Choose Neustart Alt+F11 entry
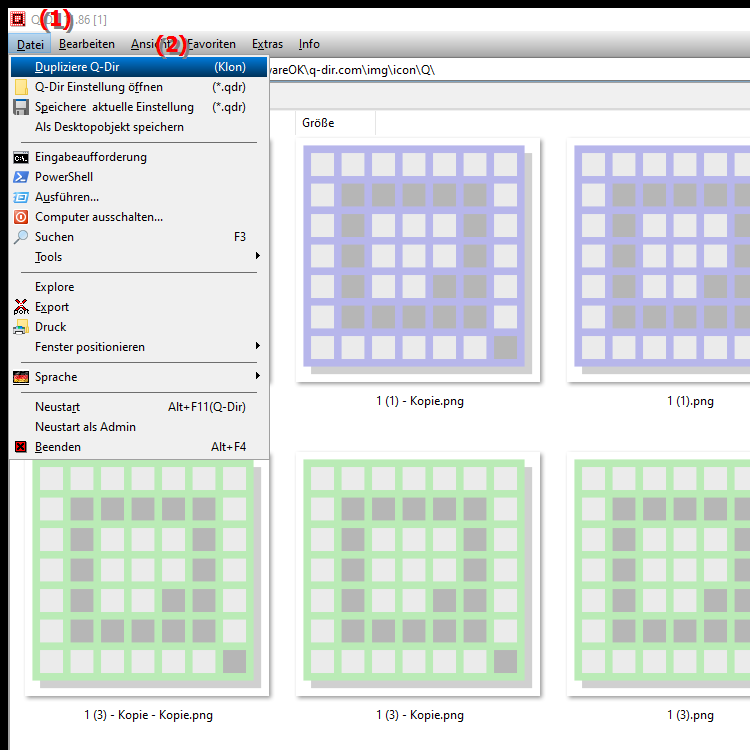This screenshot has width=750, height=750. click(139, 407)
